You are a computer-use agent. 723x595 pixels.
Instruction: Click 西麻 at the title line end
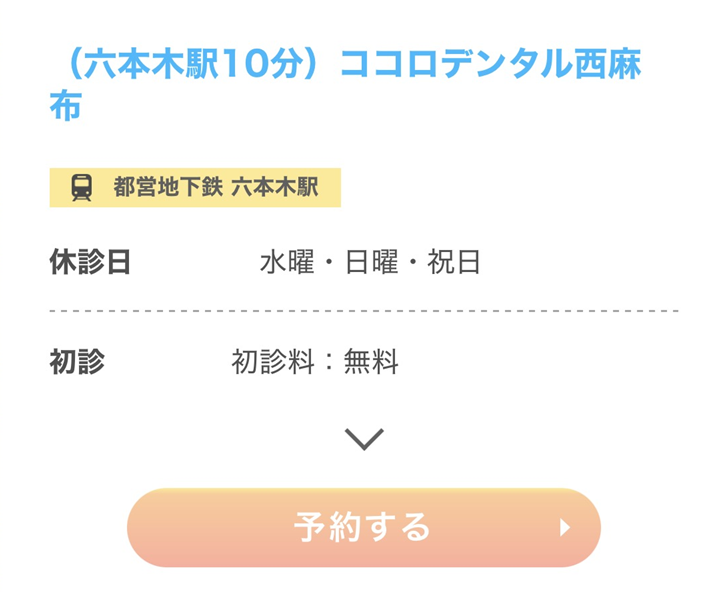coord(606,64)
